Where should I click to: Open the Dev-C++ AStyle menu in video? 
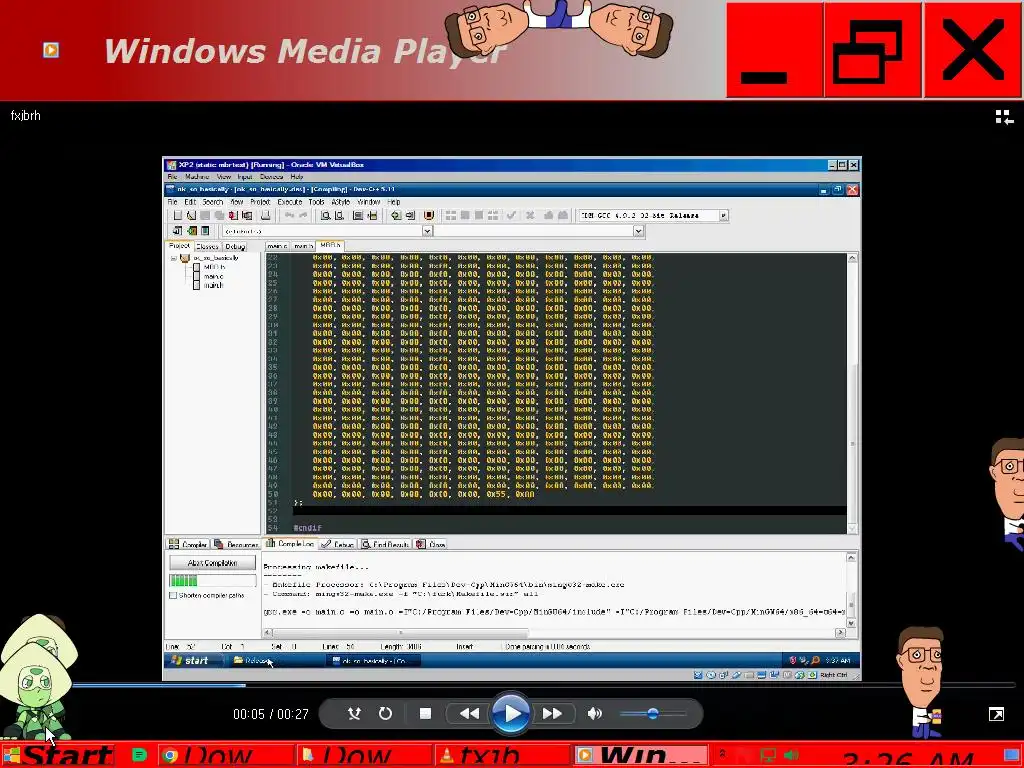tap(340, 202)
